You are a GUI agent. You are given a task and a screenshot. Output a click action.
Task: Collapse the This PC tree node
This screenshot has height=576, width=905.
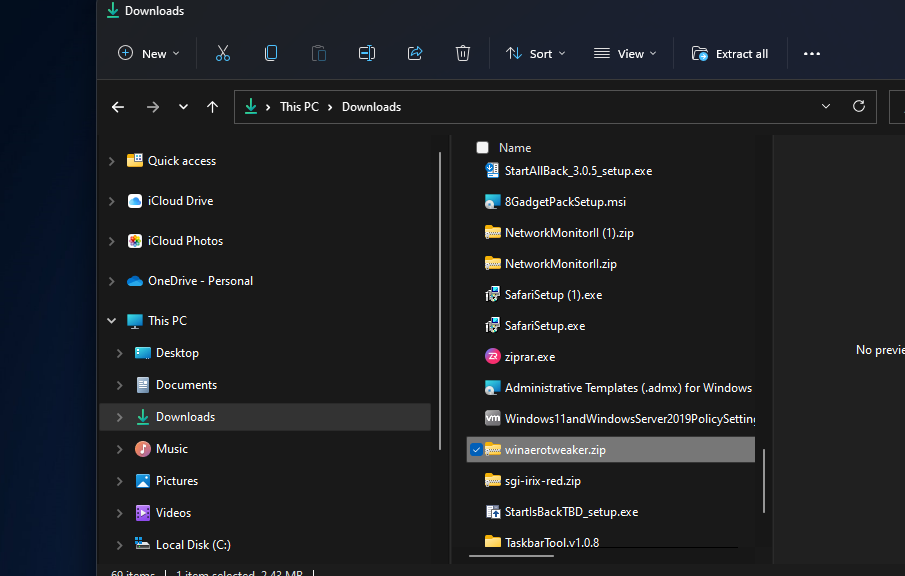point(111,321)
